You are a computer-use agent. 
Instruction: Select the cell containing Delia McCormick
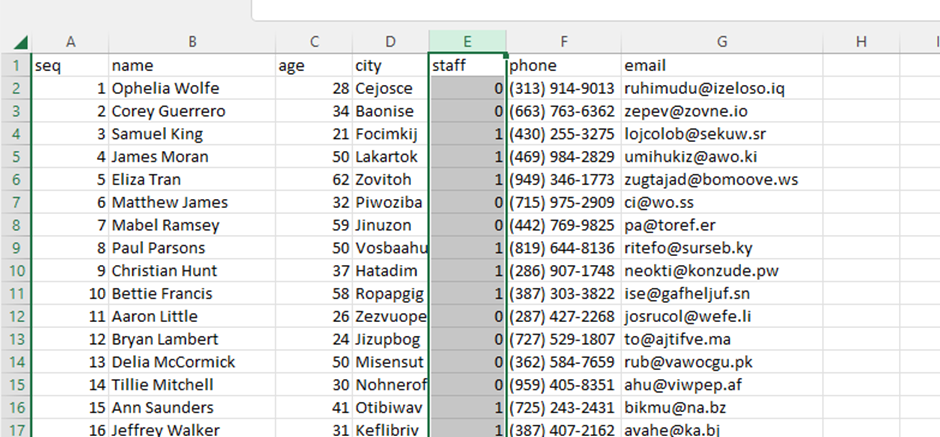click(x=192, y=362)
